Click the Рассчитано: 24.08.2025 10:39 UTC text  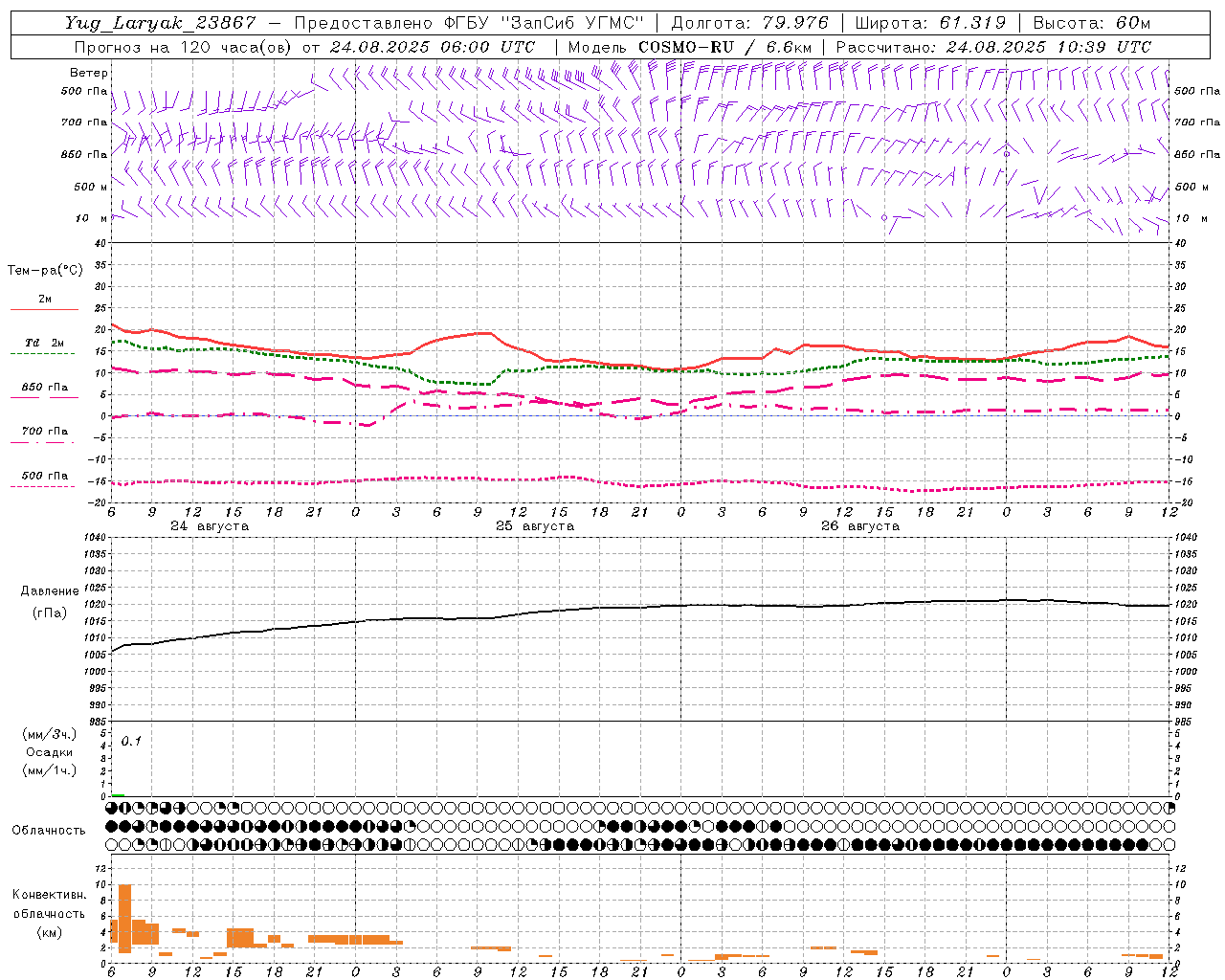coord(993,47)
